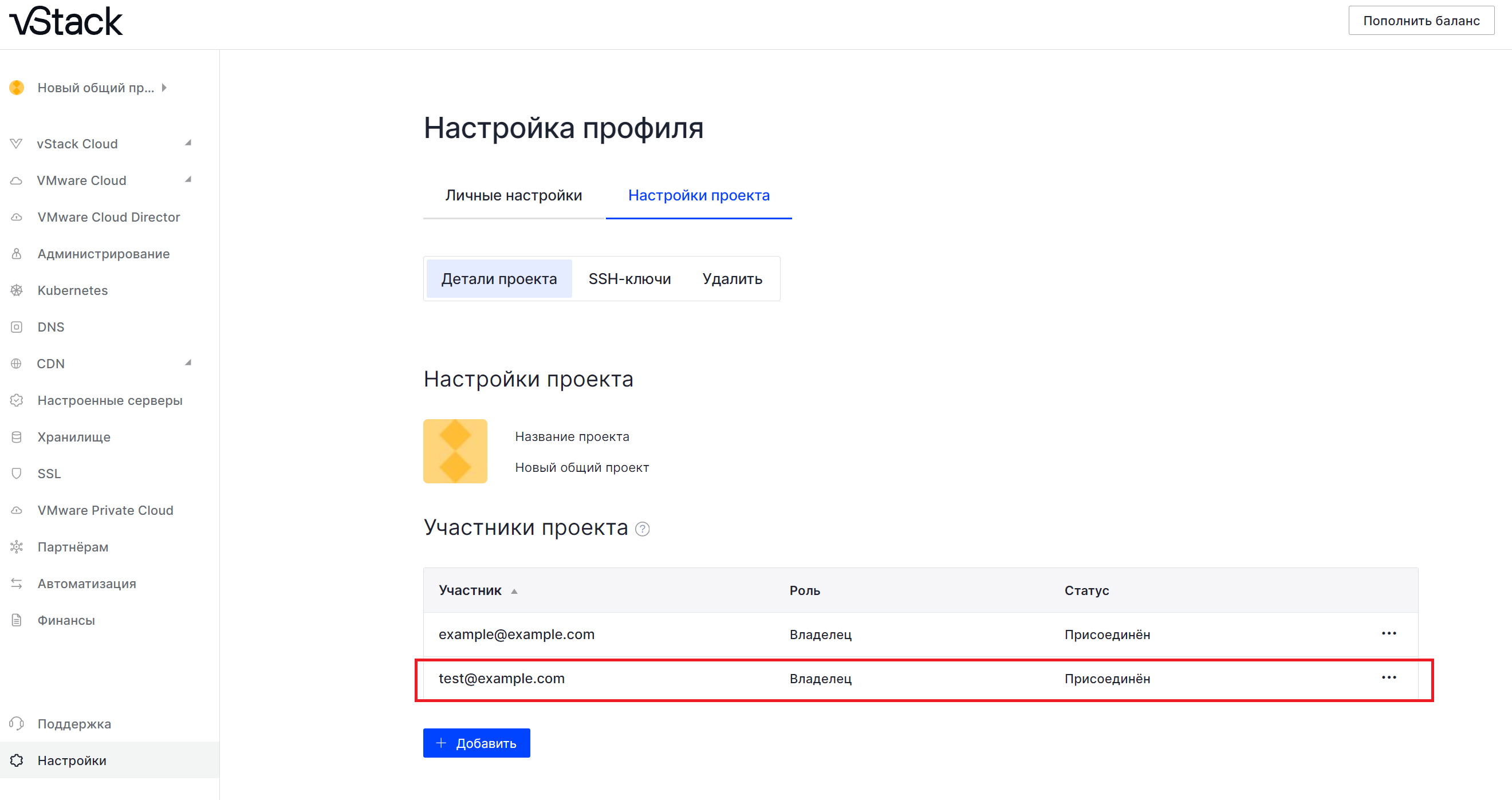
Task: Click the Администрирование lock icon
Action: [x=17, y=254]
